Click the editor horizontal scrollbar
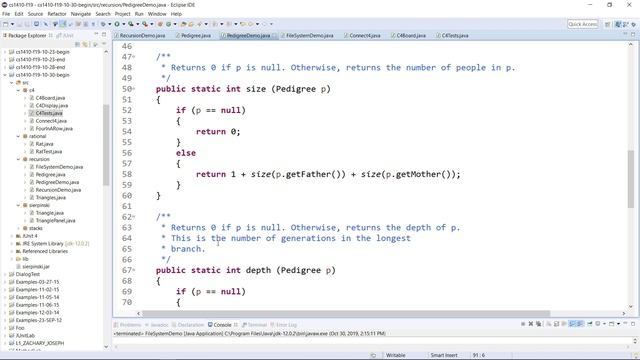The width and height of the screenshot is (640, 360). (346, 313)
